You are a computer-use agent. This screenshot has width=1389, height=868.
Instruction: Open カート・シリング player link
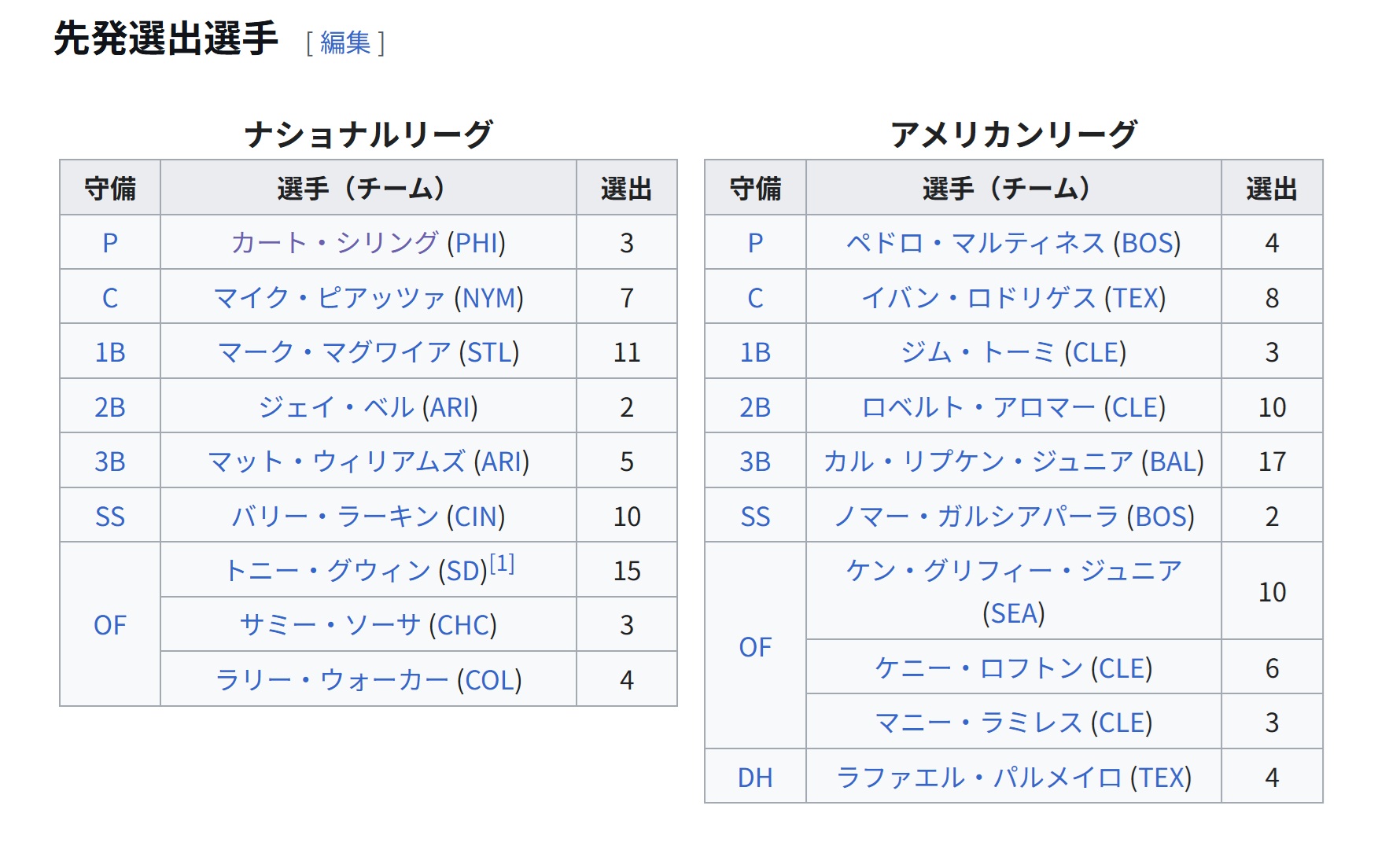[334, 243]
